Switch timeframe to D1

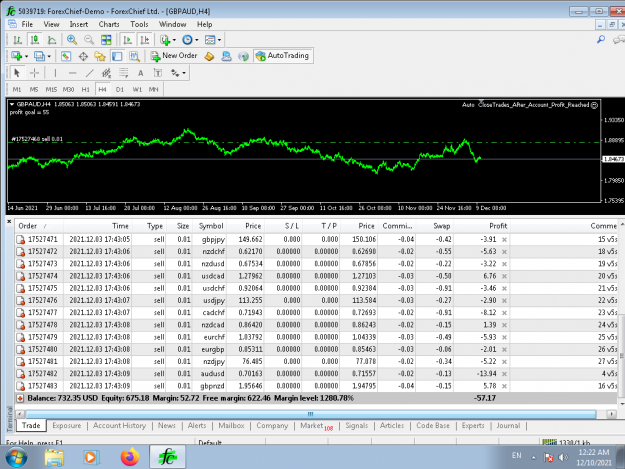point(120,90)
